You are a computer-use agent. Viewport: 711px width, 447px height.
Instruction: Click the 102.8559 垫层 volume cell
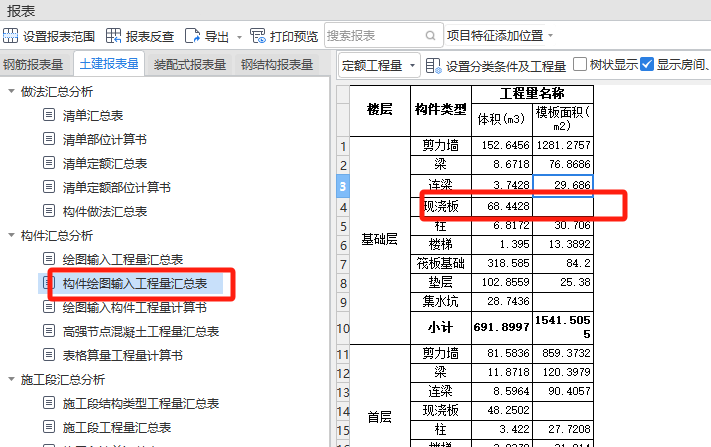502,282
